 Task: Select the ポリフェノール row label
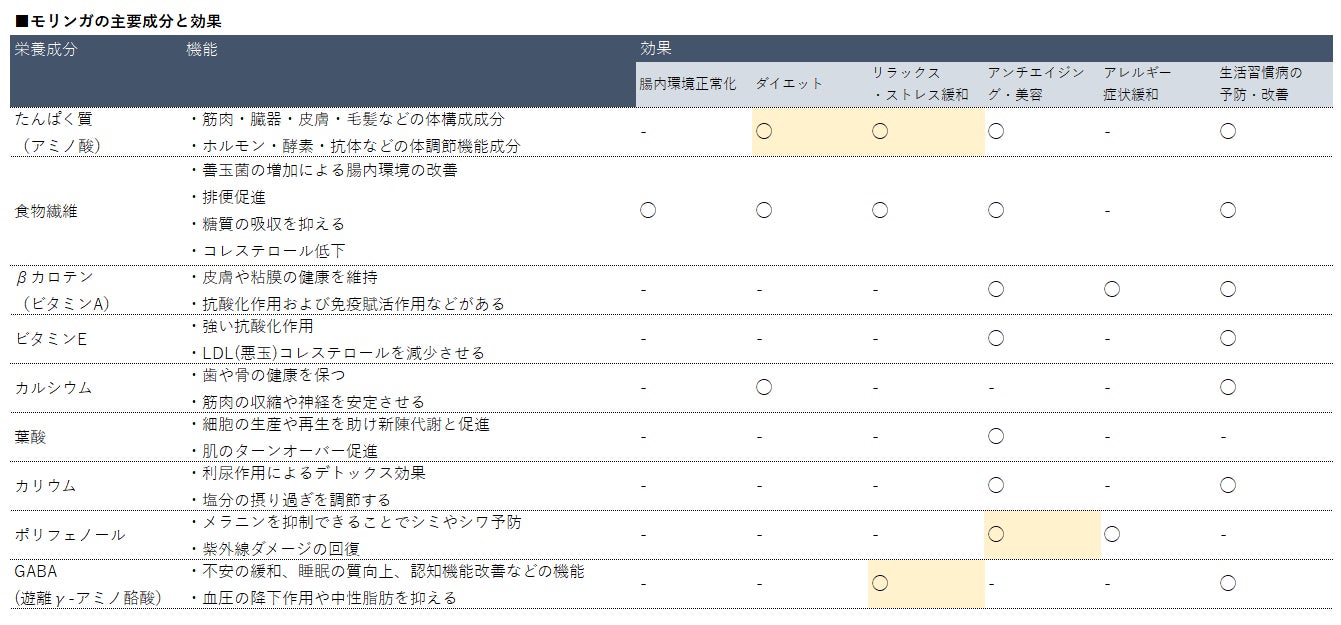click(70, 535)
